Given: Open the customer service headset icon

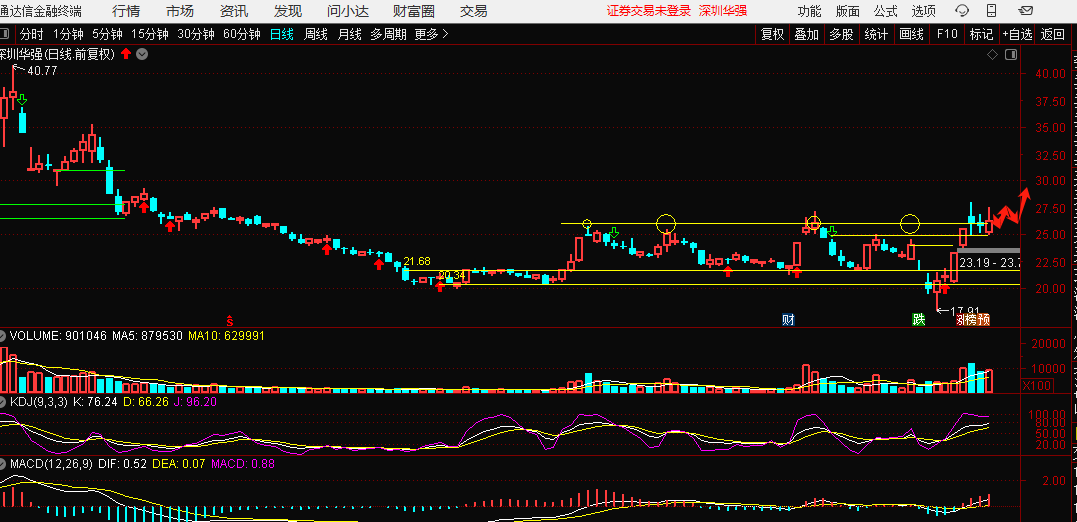Looking at the screenshot, I should 962,10.
